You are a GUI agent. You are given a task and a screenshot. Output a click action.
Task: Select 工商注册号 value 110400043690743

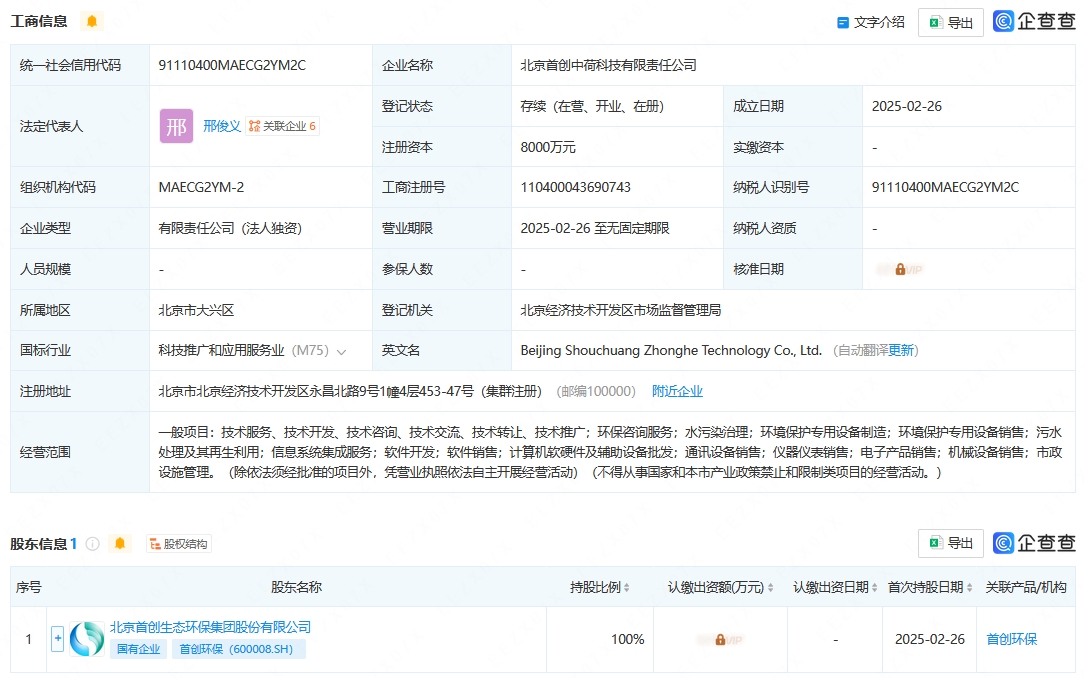pyautogui.click(x=576, y=187)
